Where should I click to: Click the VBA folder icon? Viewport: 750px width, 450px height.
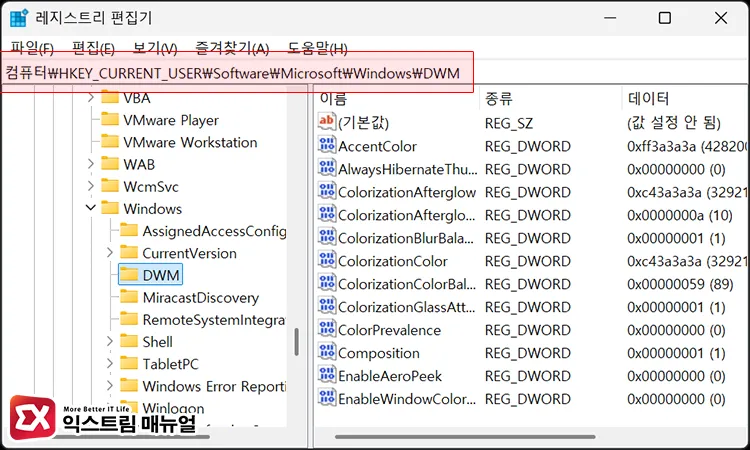110,97
